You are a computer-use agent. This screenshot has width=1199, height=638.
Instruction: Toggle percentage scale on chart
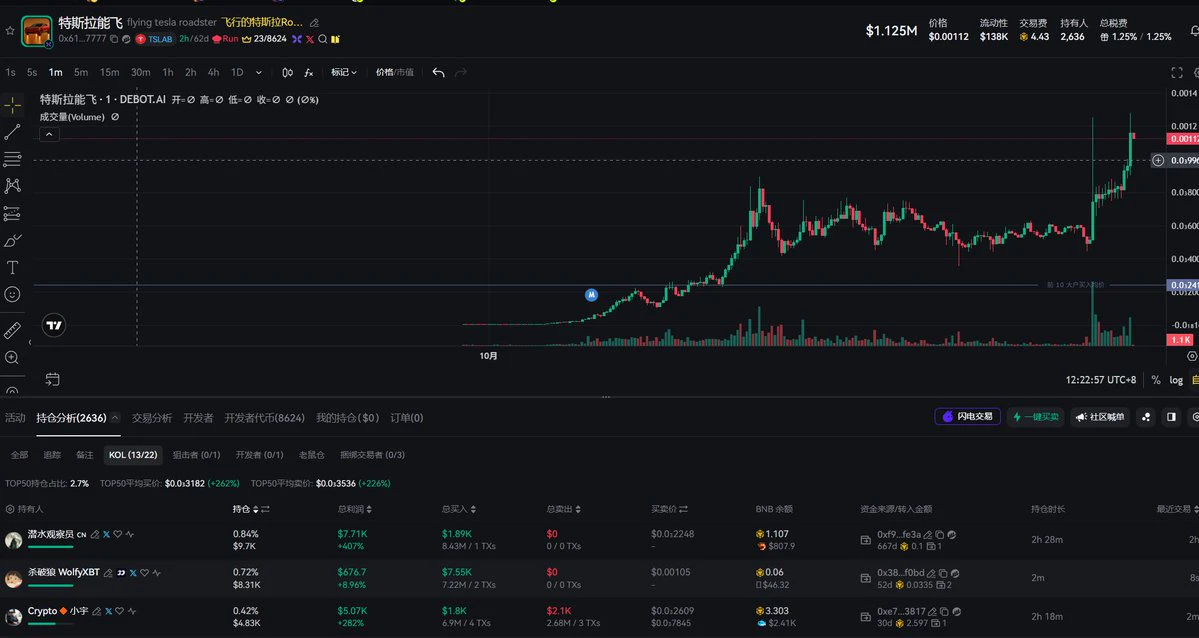tap(1155, 380)
